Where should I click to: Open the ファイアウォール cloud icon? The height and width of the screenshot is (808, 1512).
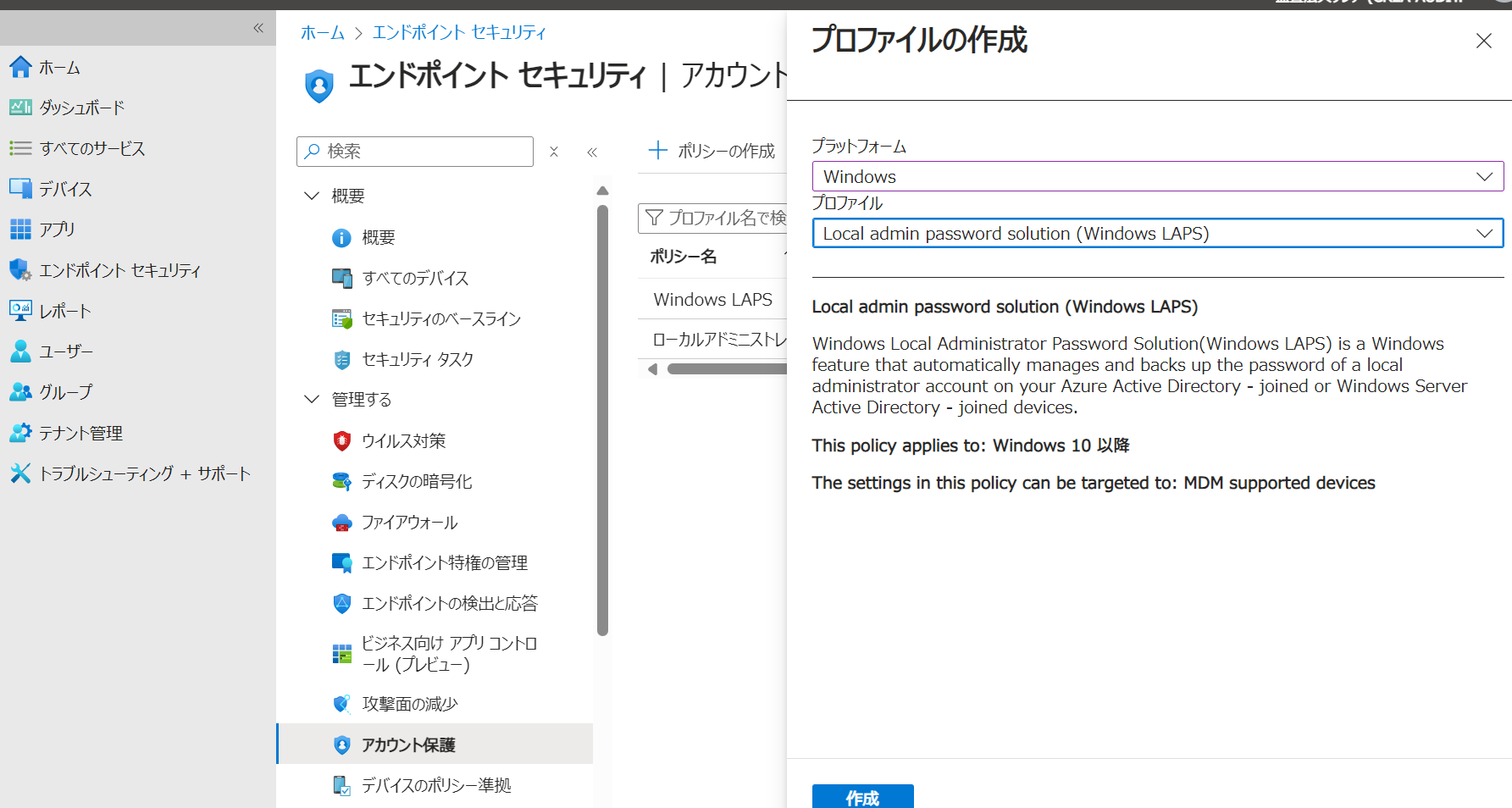[x=341, y=523]
